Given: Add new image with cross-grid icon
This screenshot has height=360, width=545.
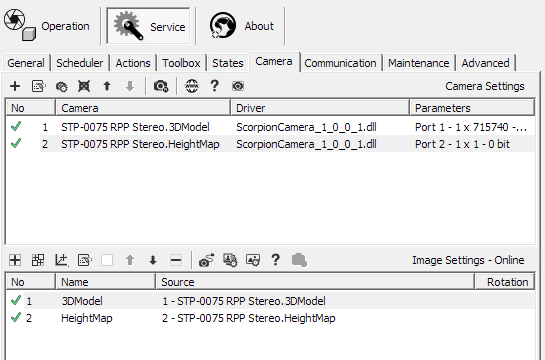Looking at the screenshot, I should point(15,260).
